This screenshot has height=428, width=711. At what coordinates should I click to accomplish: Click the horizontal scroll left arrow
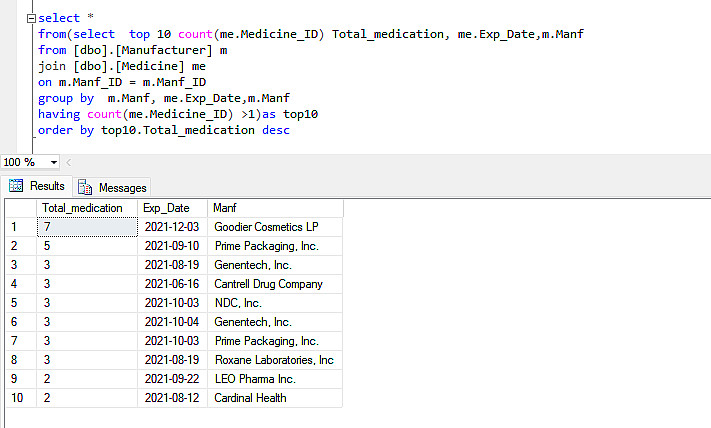(69, 162)
